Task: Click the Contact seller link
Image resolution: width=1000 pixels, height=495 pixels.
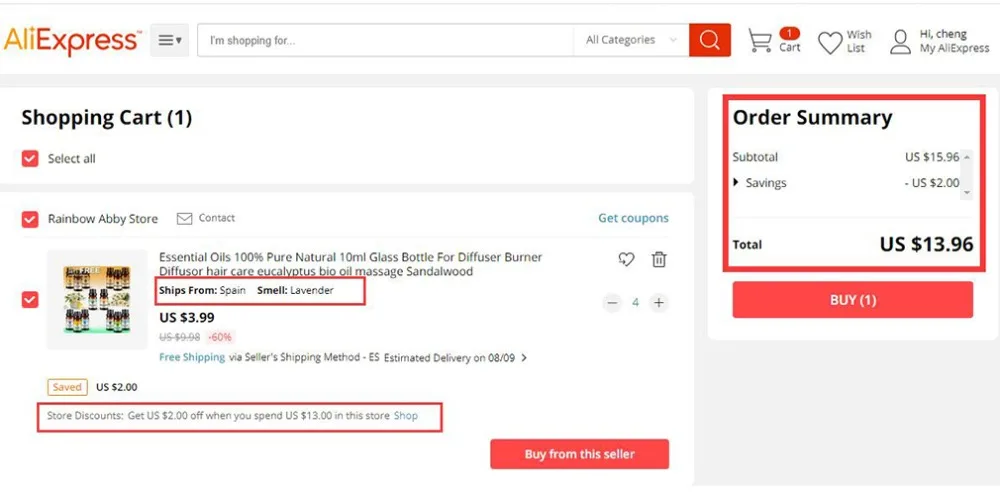Action: click(217, 218)
